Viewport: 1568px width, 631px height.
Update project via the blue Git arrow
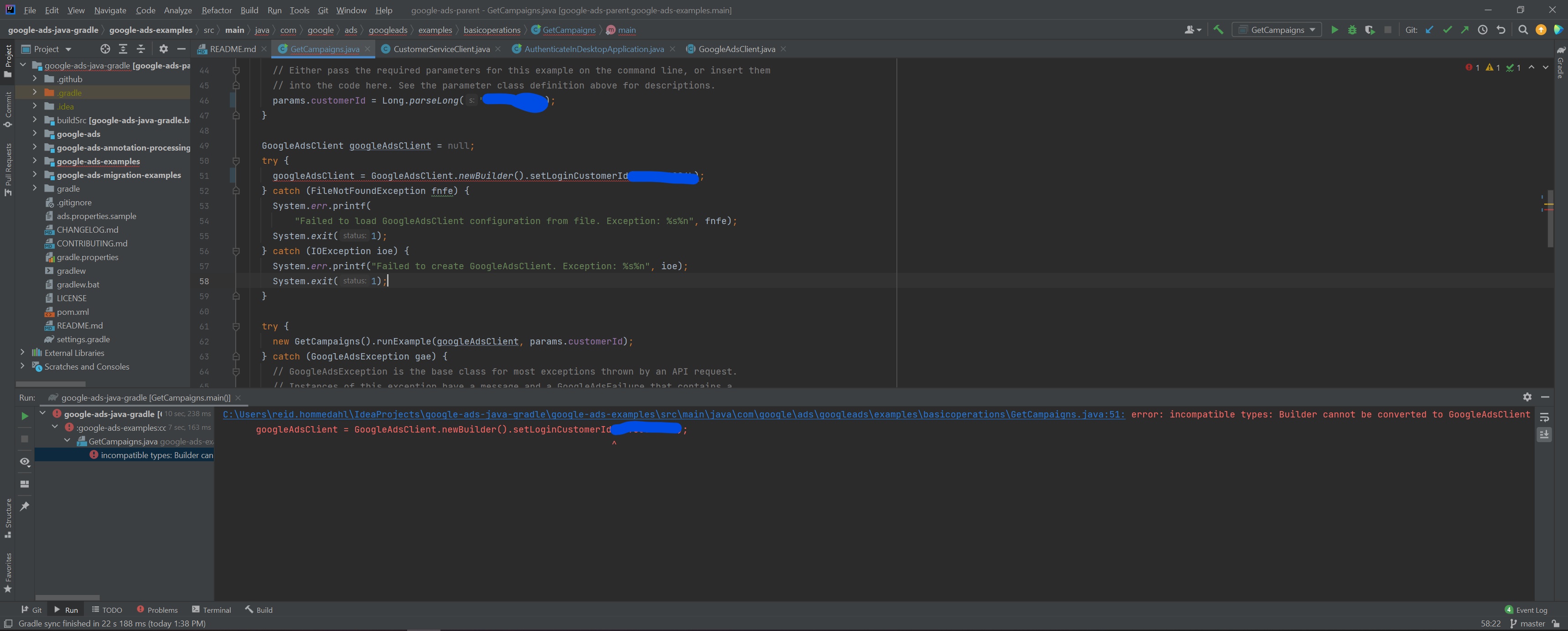(x=1430, y=29)
